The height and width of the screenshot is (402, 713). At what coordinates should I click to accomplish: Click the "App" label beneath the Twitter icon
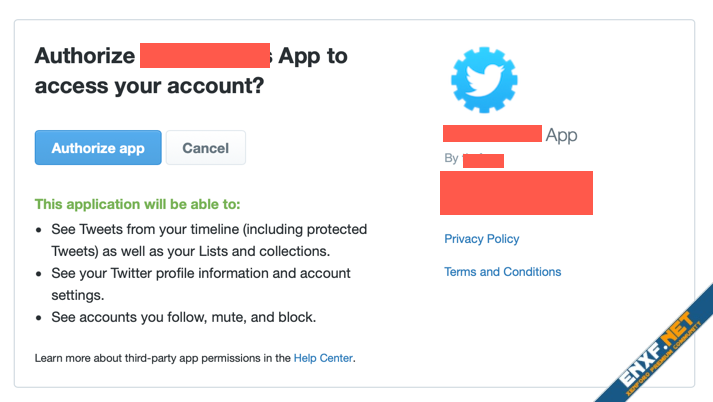561,135
